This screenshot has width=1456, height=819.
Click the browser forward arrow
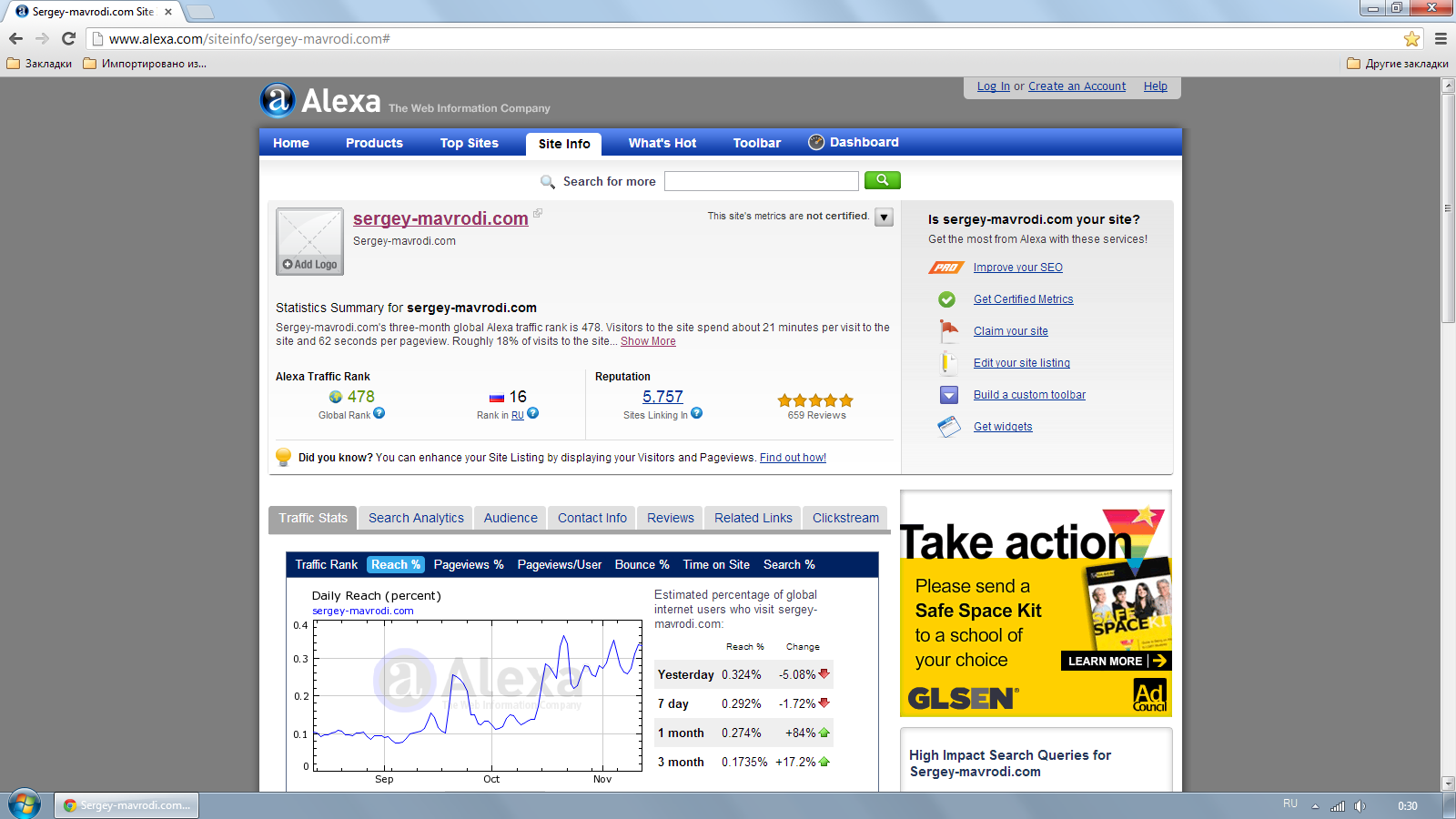tap(42, 38)
